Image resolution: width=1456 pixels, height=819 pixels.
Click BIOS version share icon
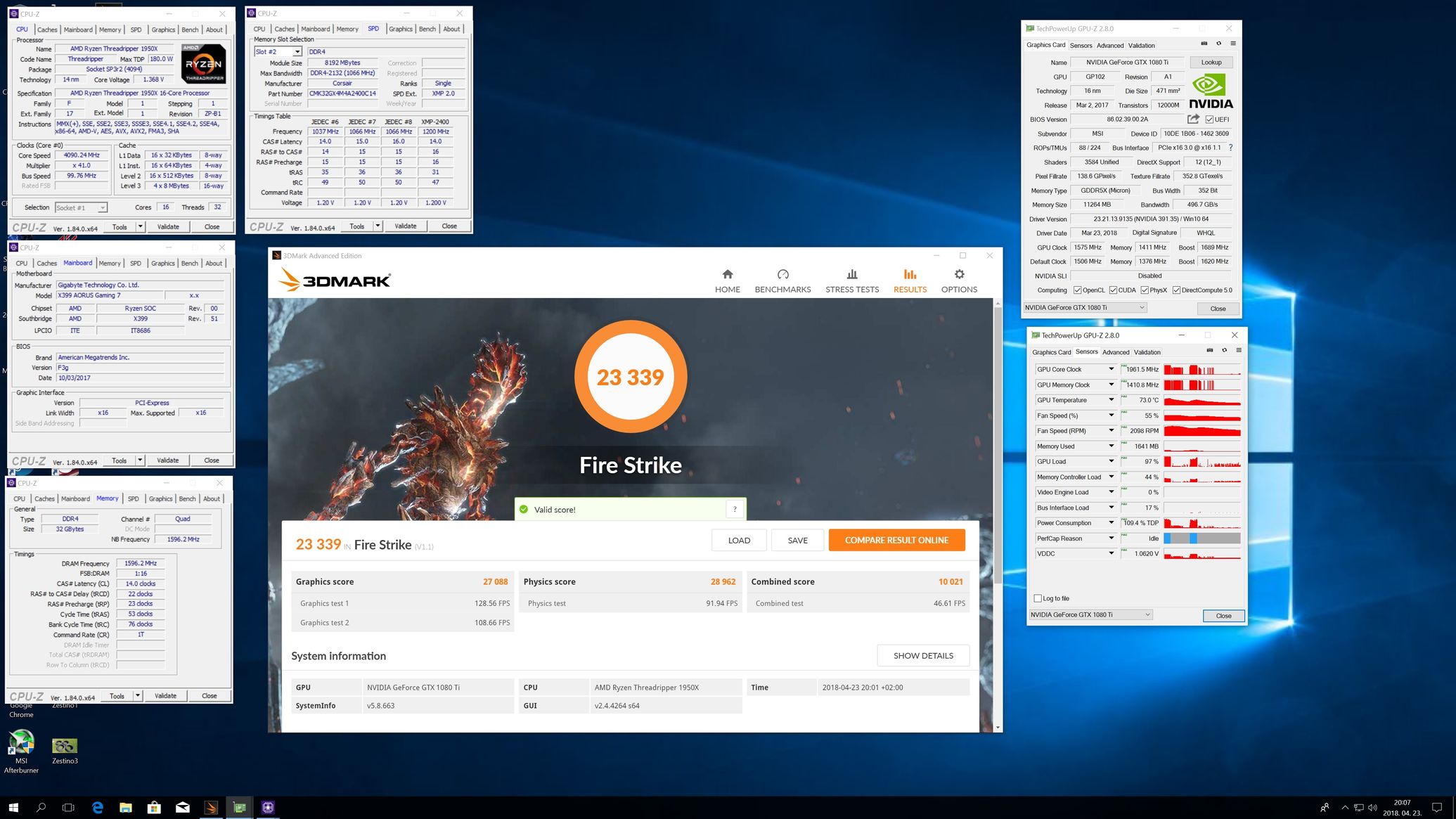pos(1193,120)
